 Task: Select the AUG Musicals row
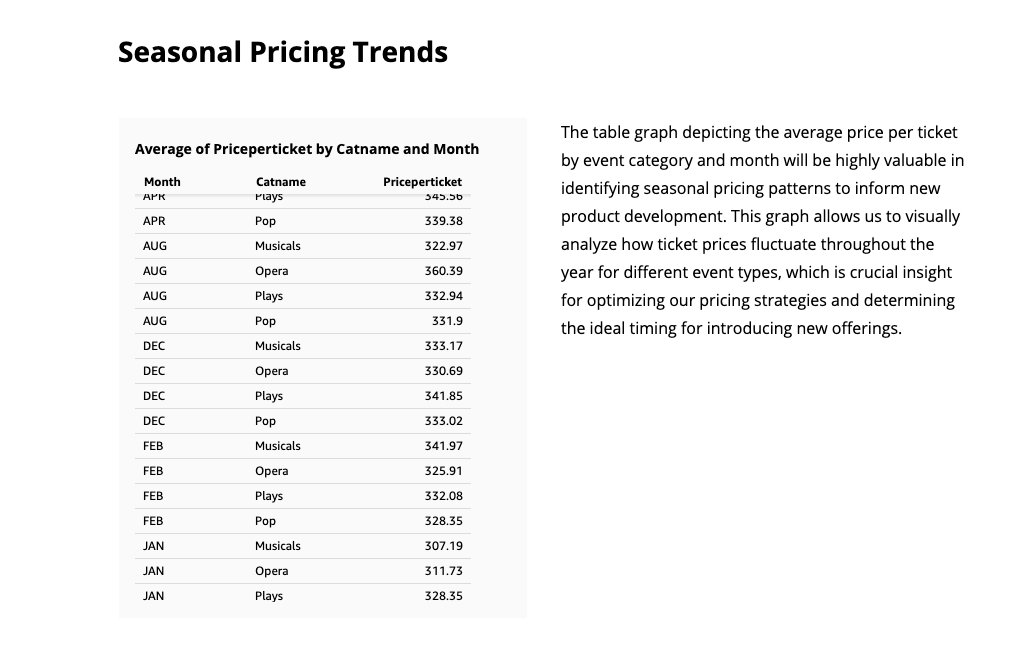coord(303,246)
